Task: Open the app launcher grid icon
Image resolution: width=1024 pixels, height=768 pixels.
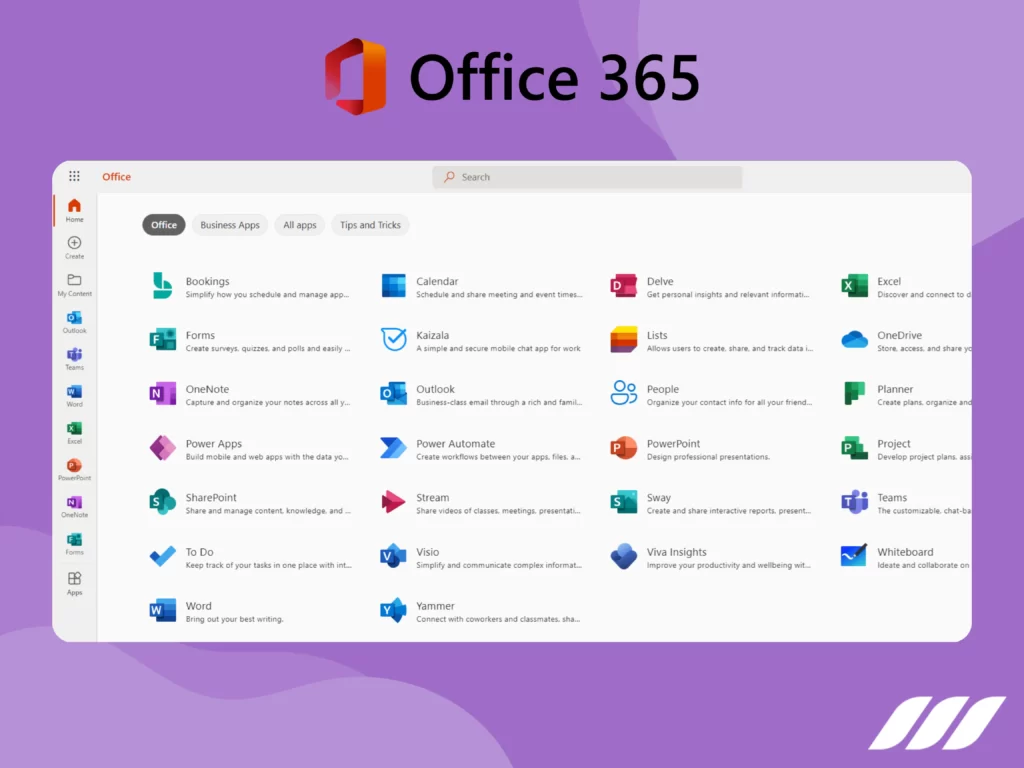Action: [x=74, y=176]
